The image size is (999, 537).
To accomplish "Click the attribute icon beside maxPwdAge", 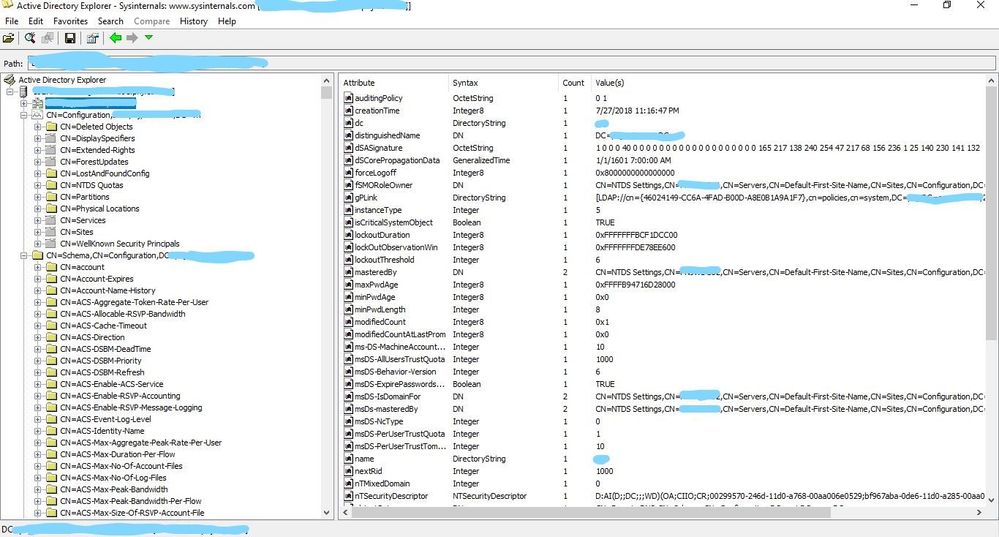I will coord(349,285).
